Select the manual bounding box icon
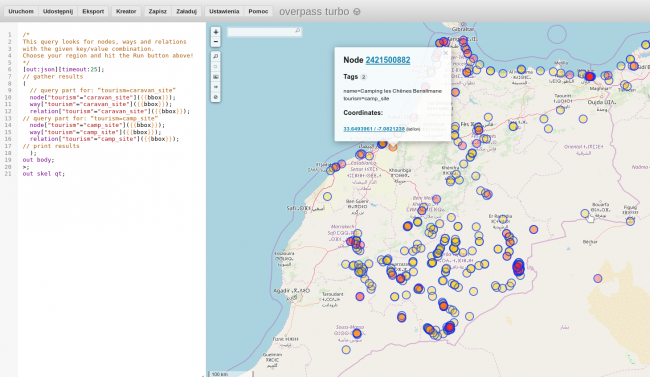Viewport: 650px width, 377px height. [216, 77]
